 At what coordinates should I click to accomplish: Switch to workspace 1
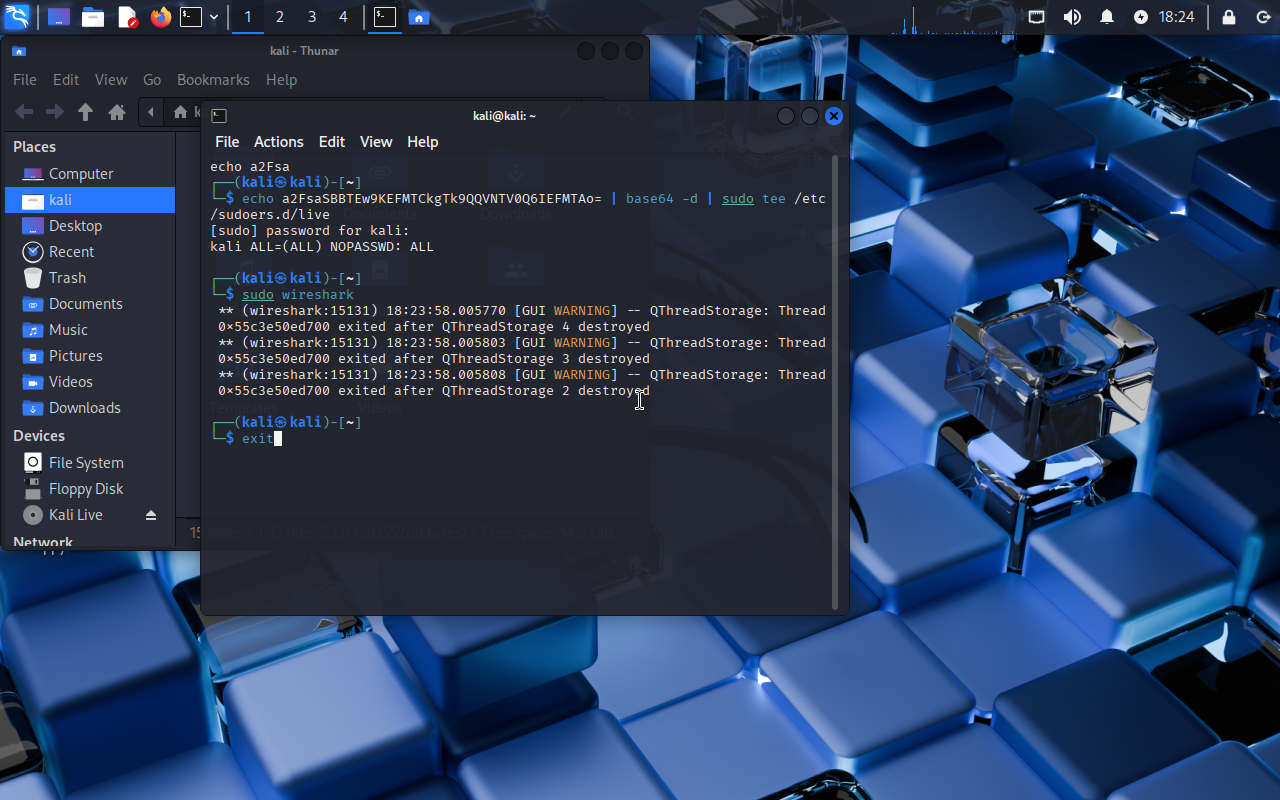[x=248, y=17]
